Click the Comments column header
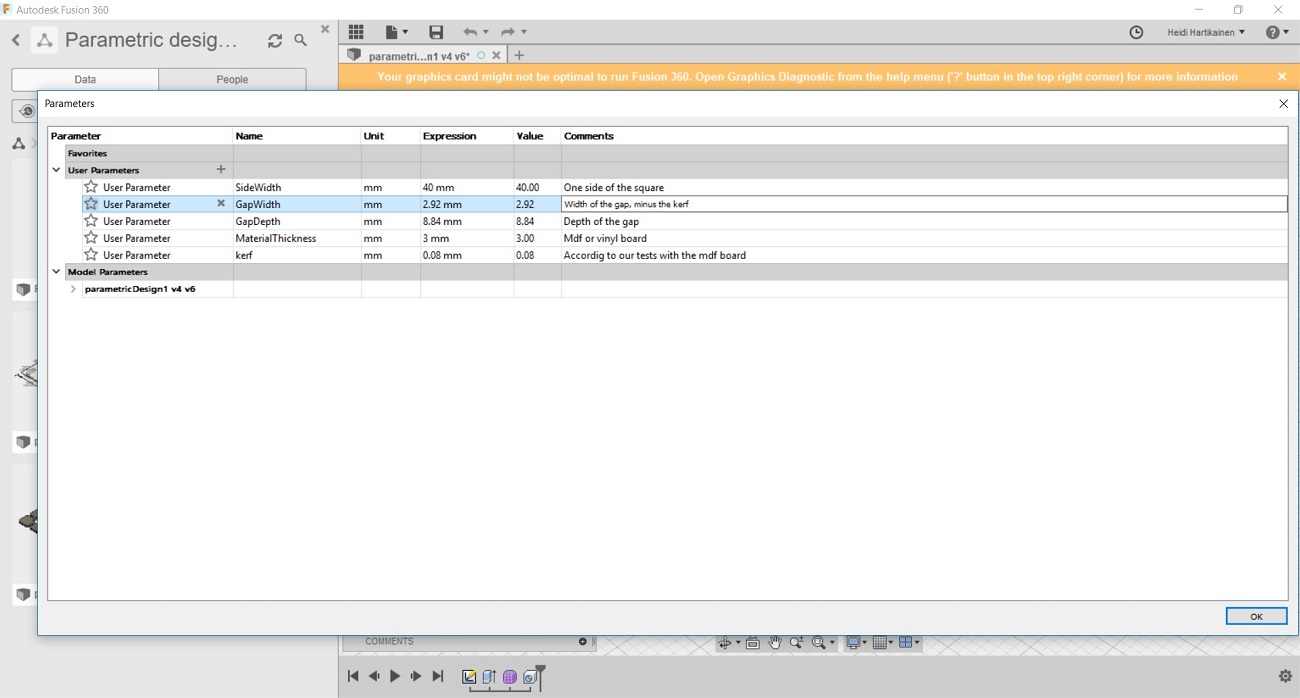The height and width of the screenshot is (698, 1300). (x=924, y=136)
